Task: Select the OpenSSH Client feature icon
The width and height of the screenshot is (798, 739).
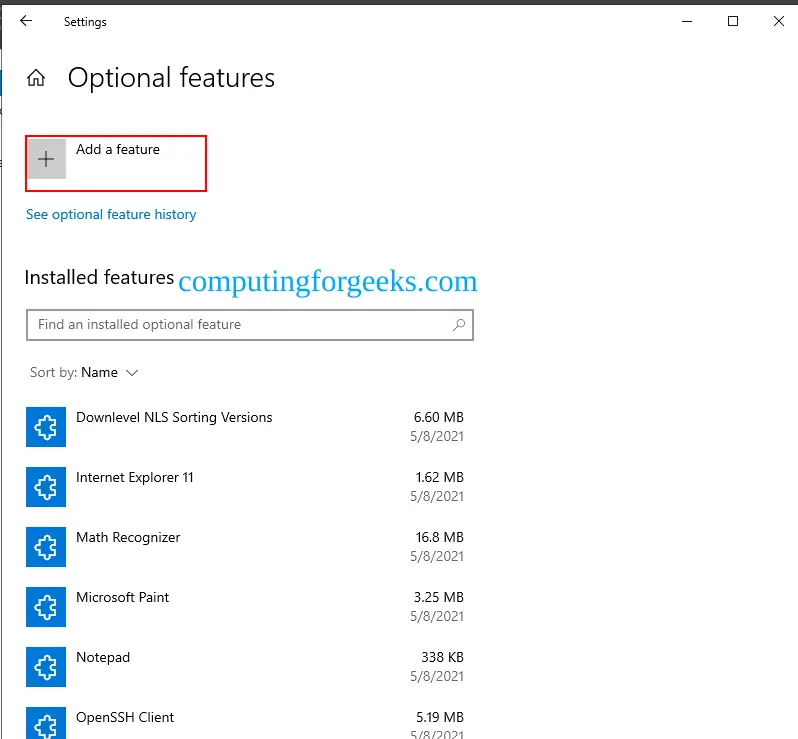Action: click(46, 723)
